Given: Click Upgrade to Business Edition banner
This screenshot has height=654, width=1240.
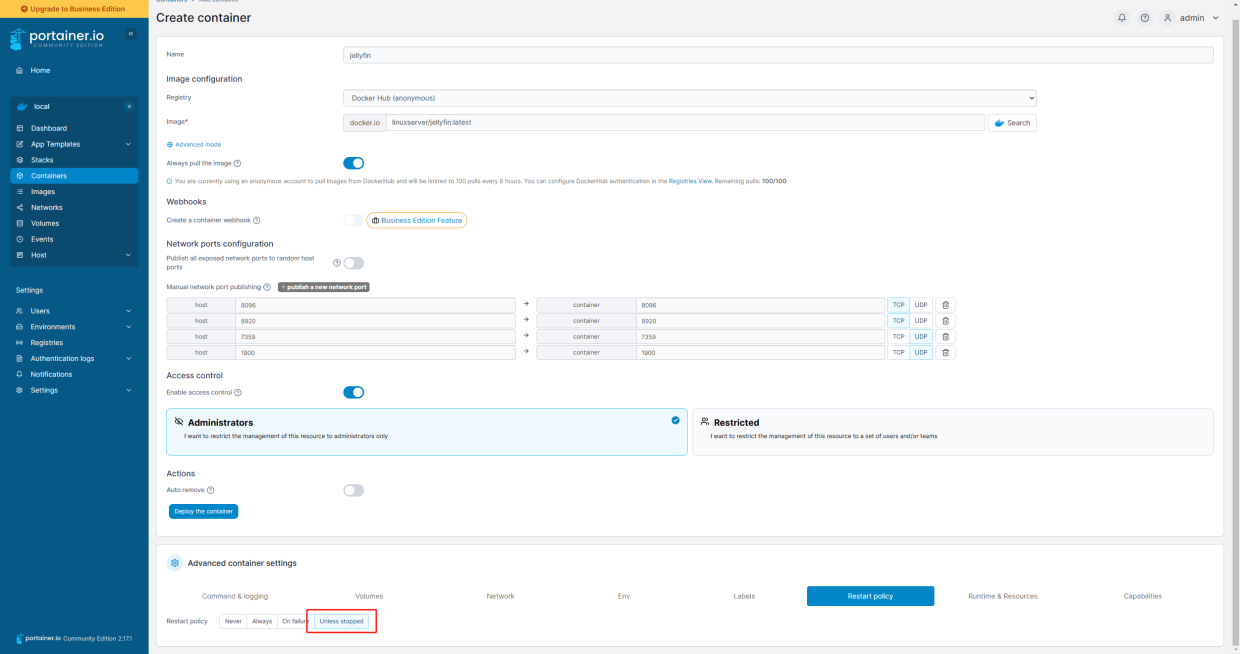Looking at the screenshot, I should click(74, 9).
